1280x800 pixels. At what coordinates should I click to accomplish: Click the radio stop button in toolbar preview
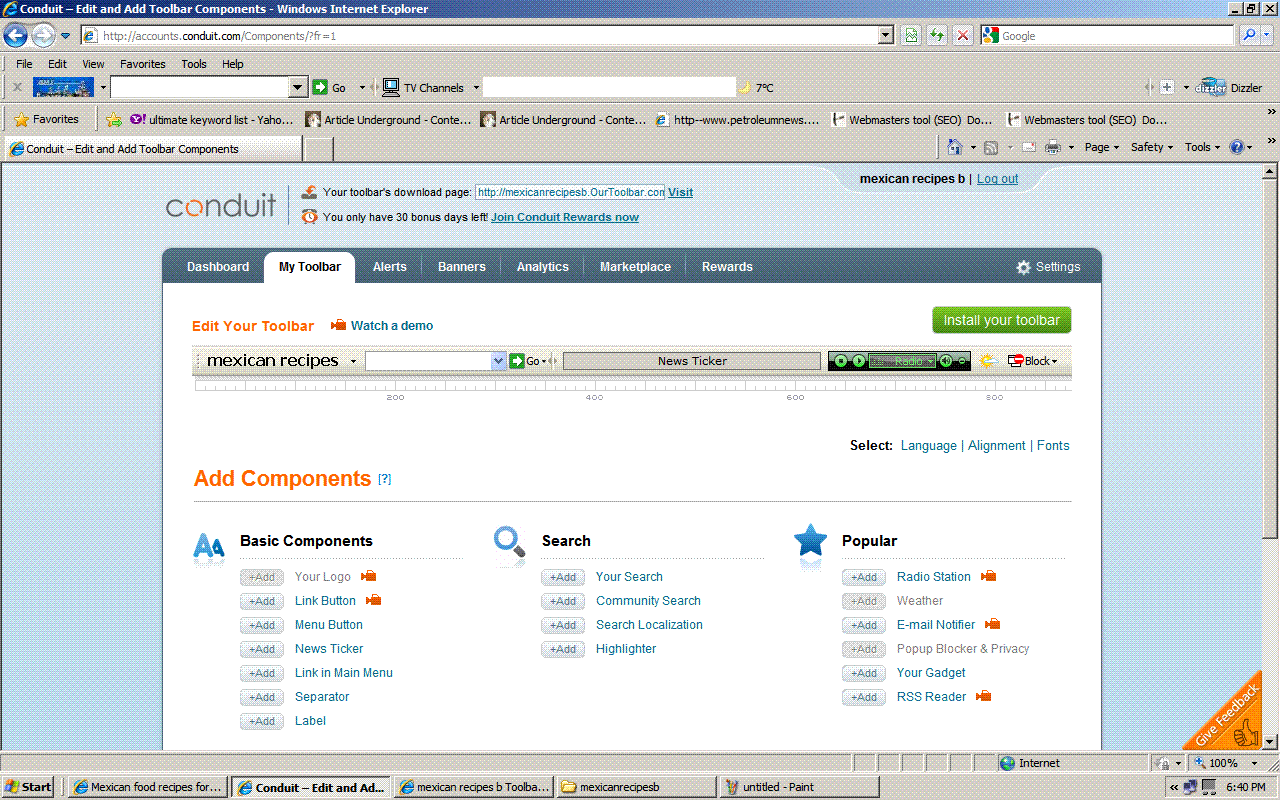point(842,361)
